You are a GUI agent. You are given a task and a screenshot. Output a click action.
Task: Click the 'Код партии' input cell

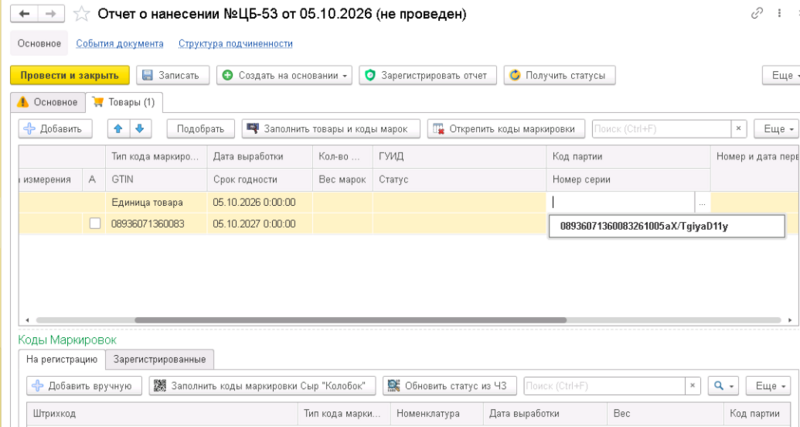621,203
